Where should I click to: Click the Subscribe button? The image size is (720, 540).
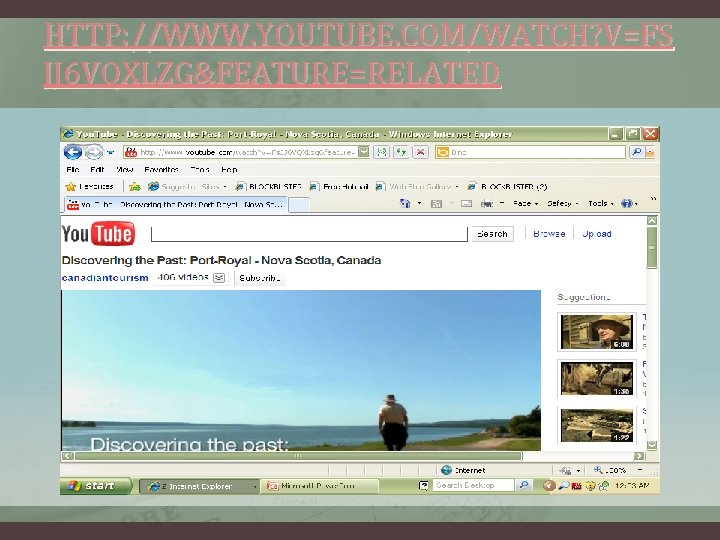pyautogui.click(x=260, y=278)
